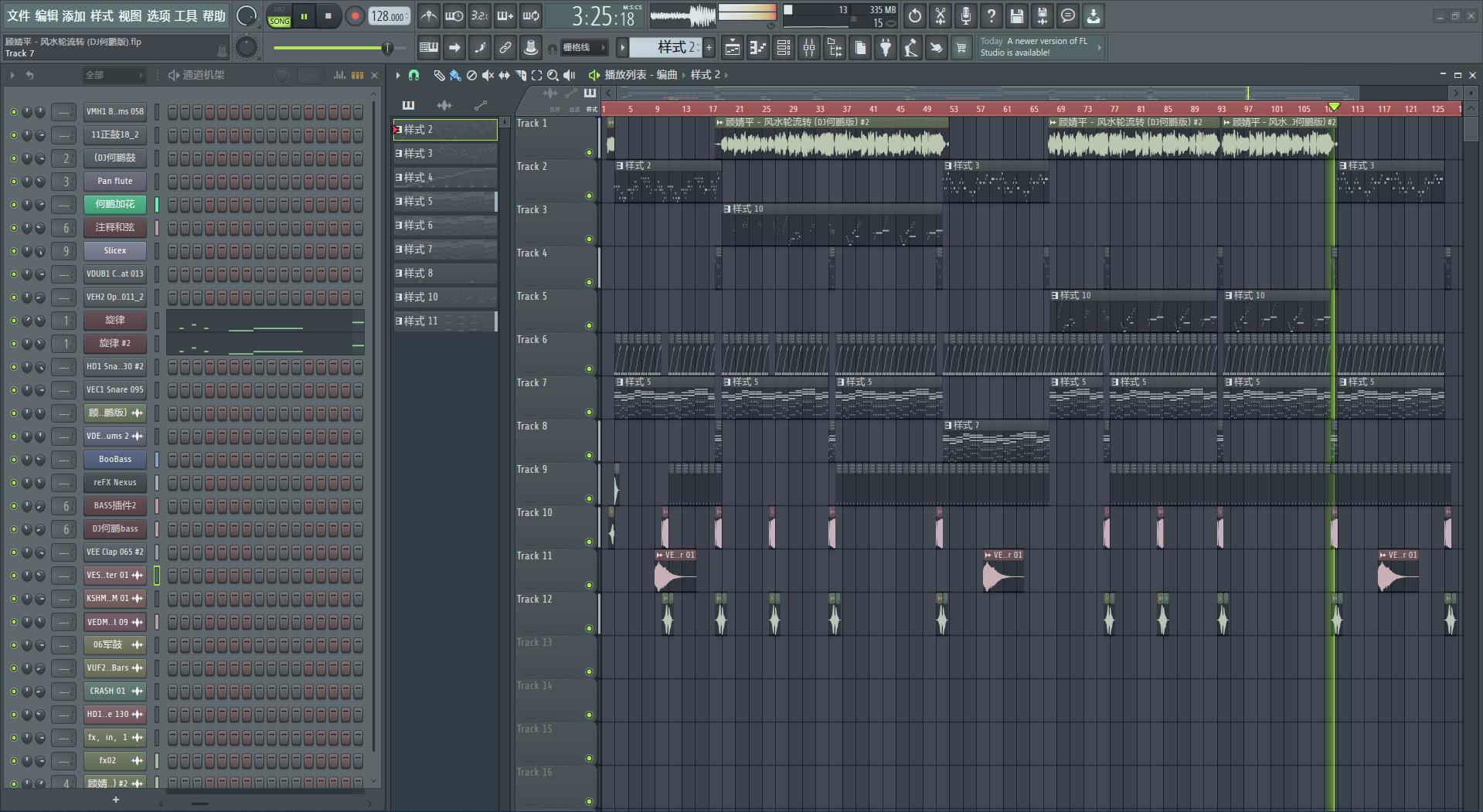Mute Track 1 with its green LED

[589, 152]
